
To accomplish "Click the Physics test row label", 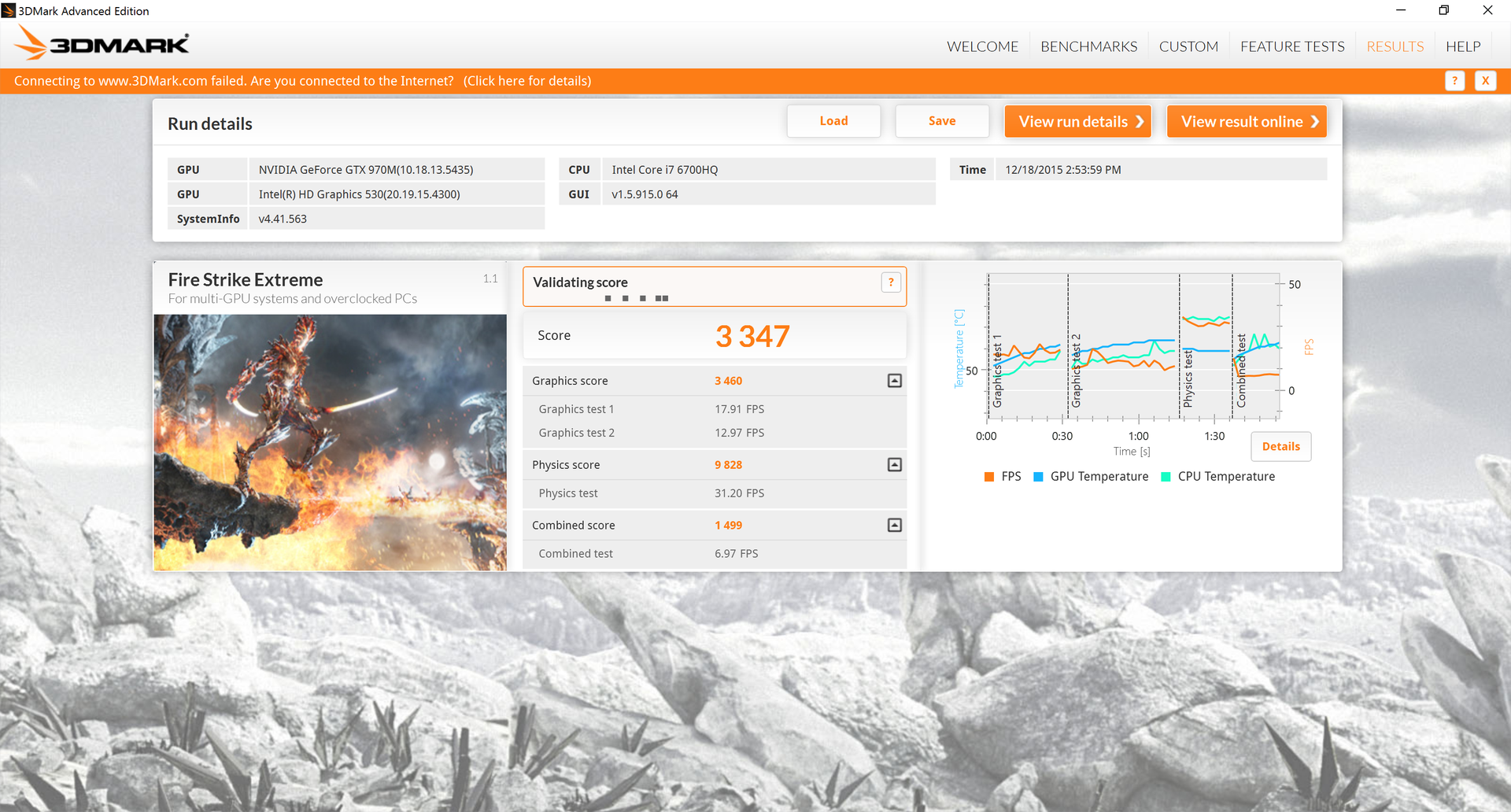I will [x=568, y=493].
